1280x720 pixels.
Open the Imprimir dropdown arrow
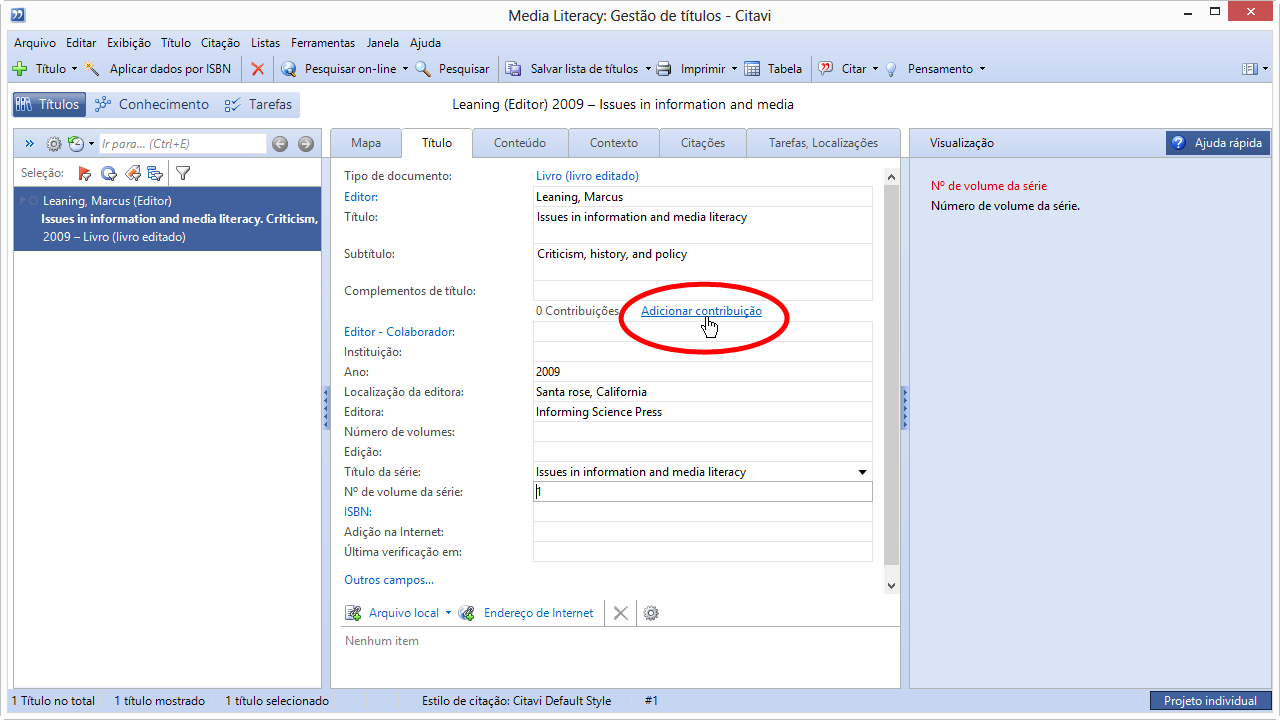click(x=734, y=69)
